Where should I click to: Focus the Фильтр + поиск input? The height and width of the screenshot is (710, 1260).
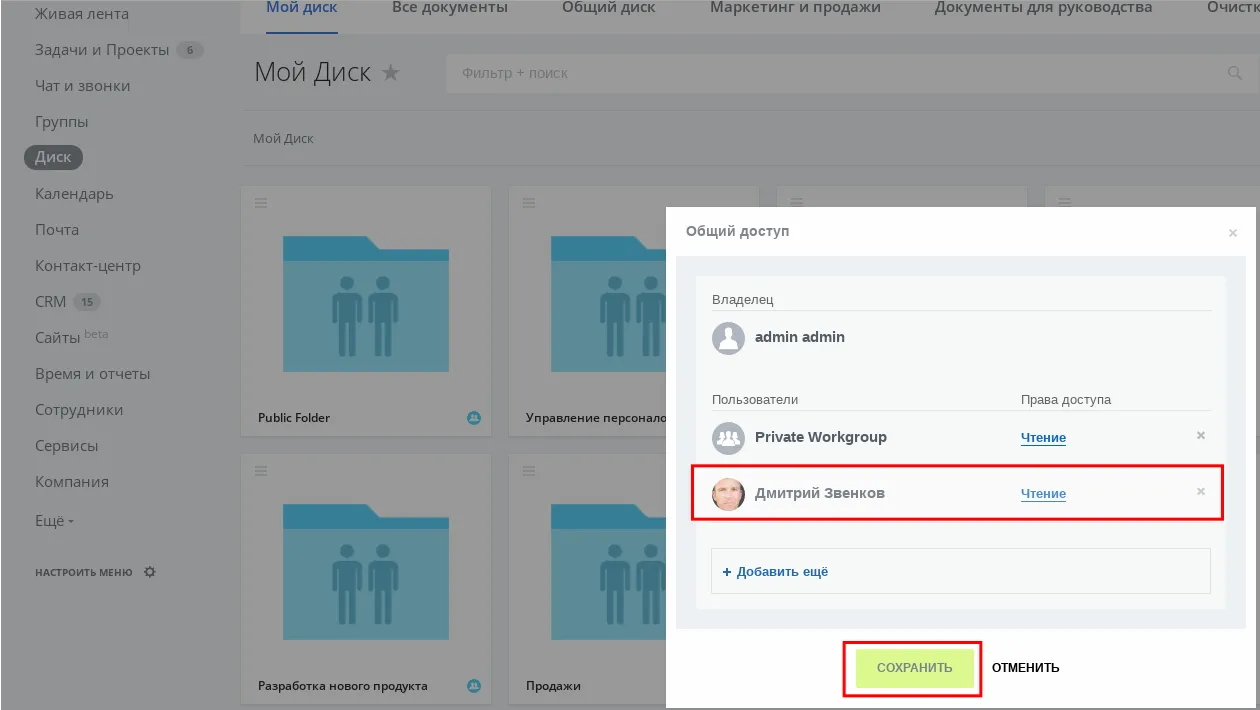pyautogui.click(x=830, y=73)
